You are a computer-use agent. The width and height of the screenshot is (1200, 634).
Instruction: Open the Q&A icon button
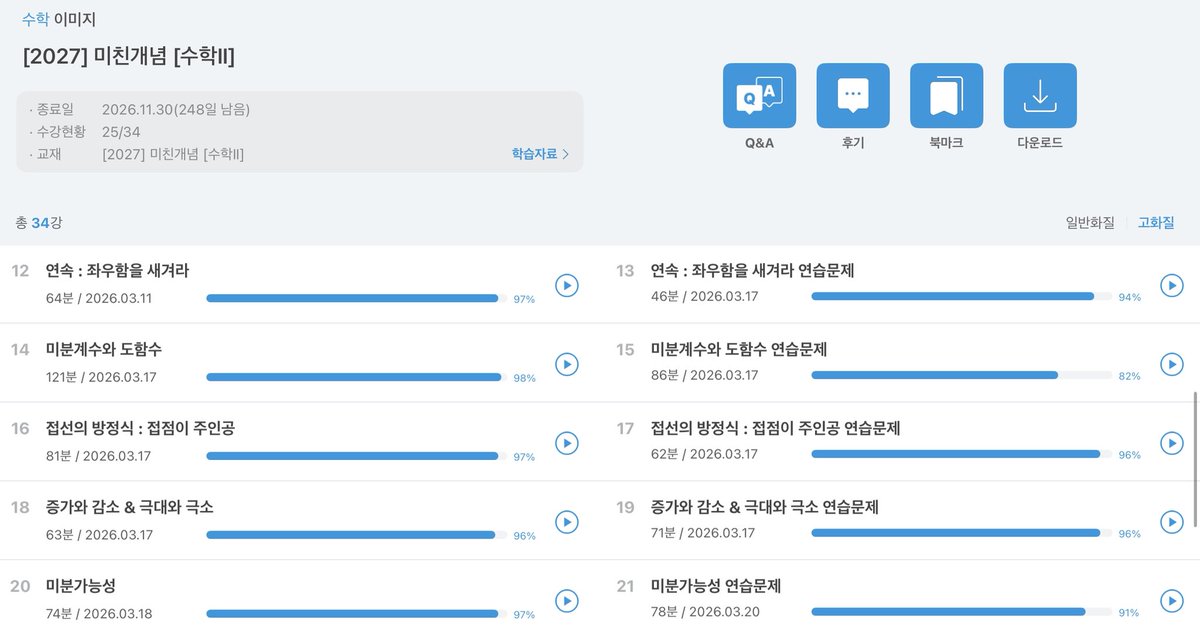click(759, 96)
